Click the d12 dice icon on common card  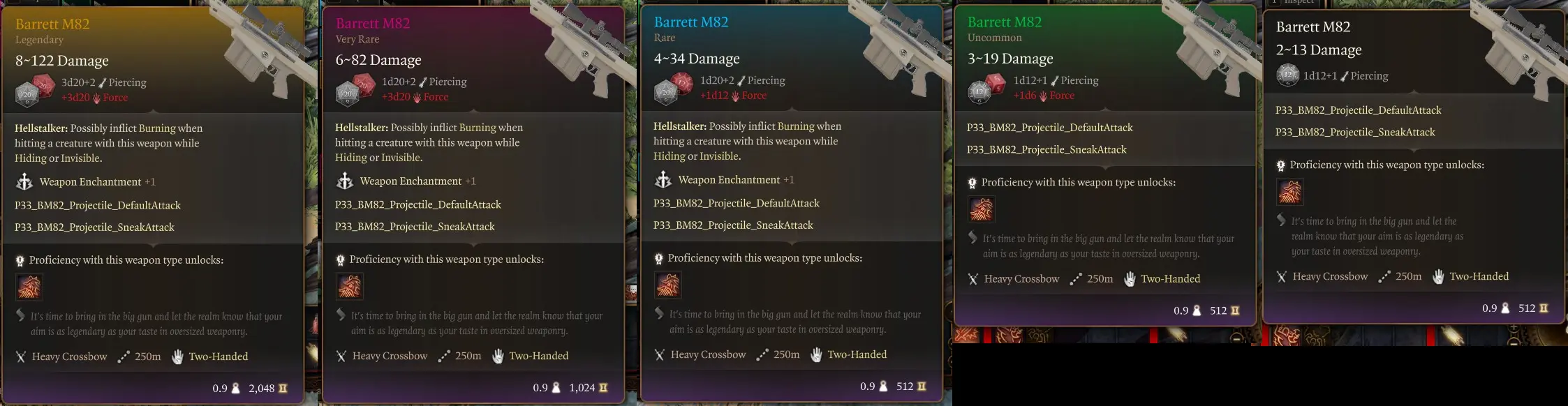pyautogui.click(x=1287, y=75)
